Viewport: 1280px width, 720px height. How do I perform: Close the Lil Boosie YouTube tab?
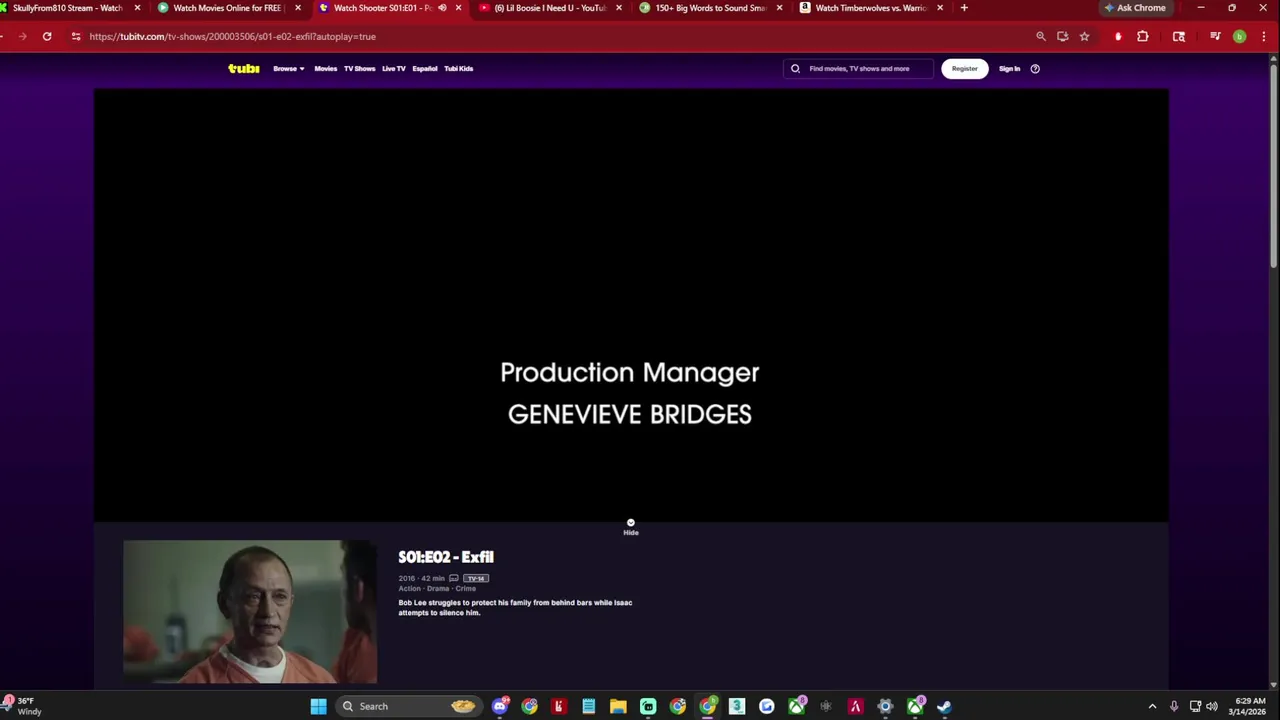point(618,8)
